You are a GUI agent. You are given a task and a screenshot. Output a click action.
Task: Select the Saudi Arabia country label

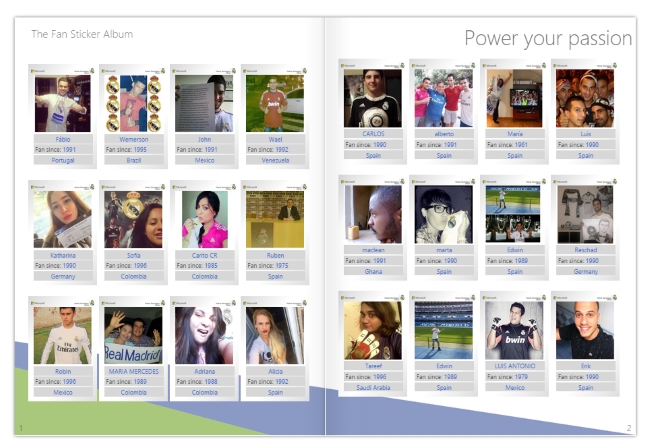373,387
